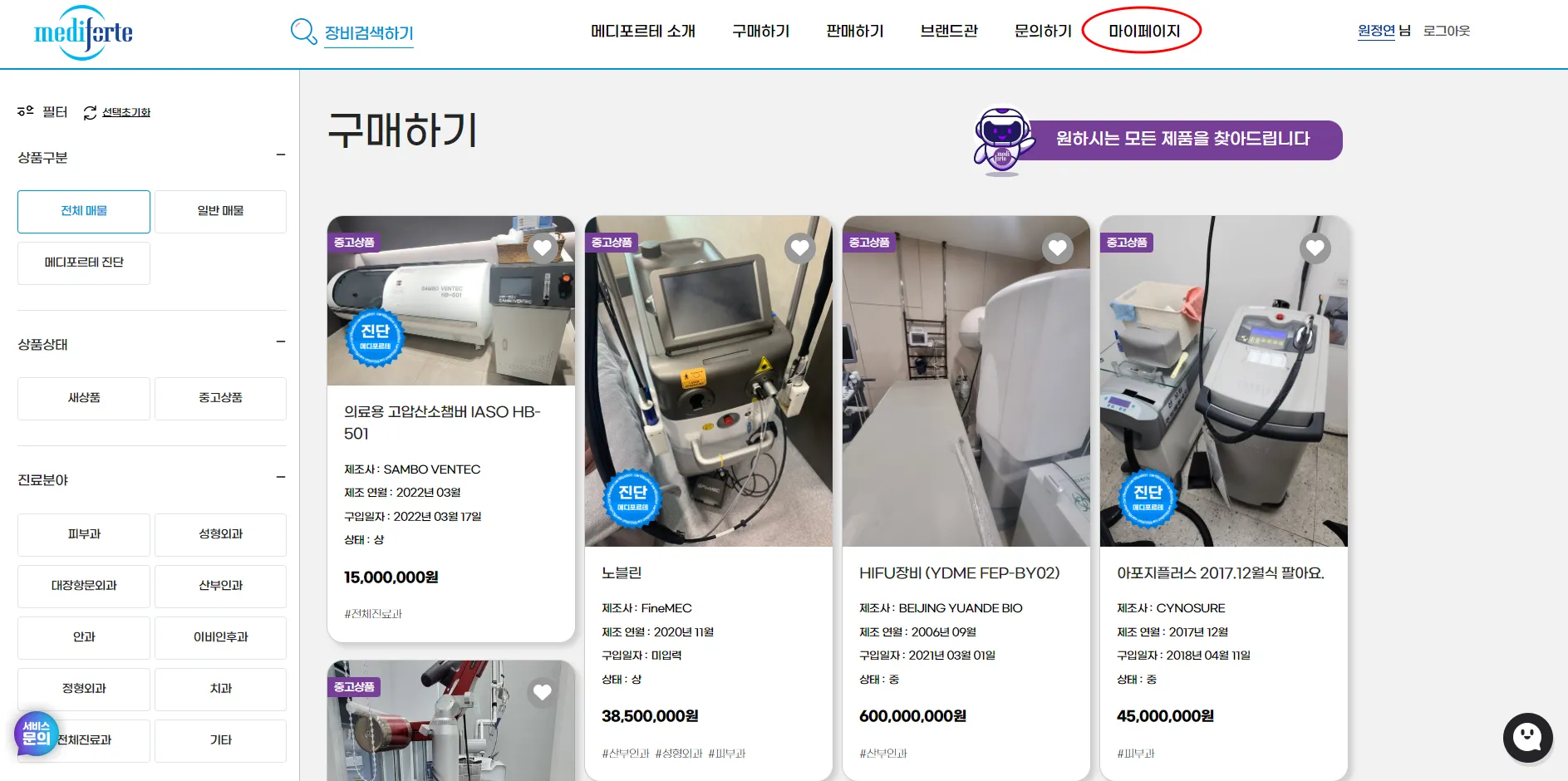Collapse the 상품상태 section
This screenshot has width=1568, height=781.
(x=281, y=342)
